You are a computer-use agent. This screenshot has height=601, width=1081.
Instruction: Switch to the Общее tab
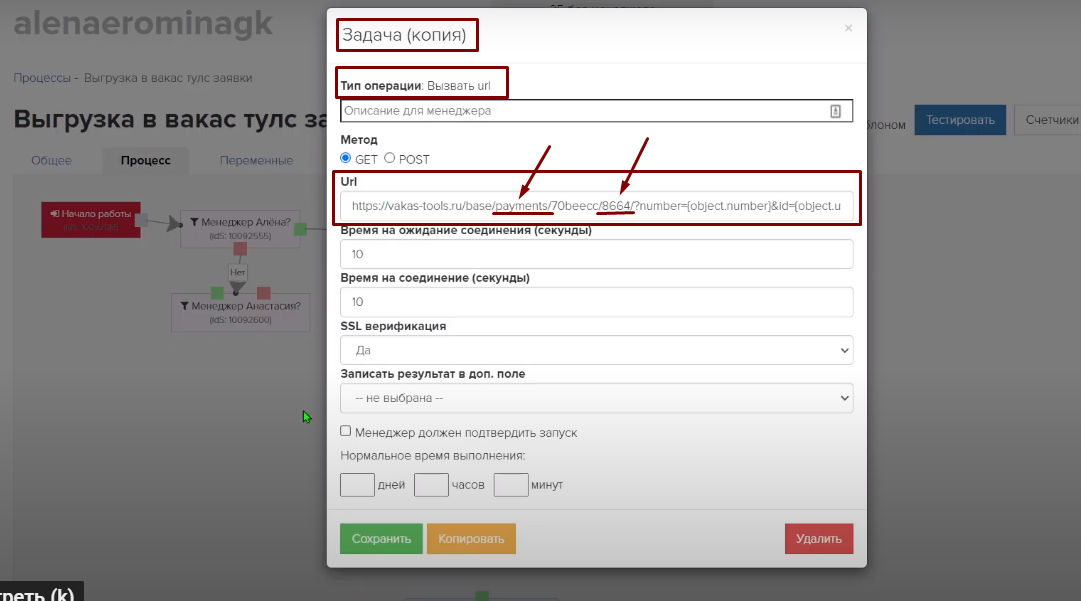coord(52,160)
